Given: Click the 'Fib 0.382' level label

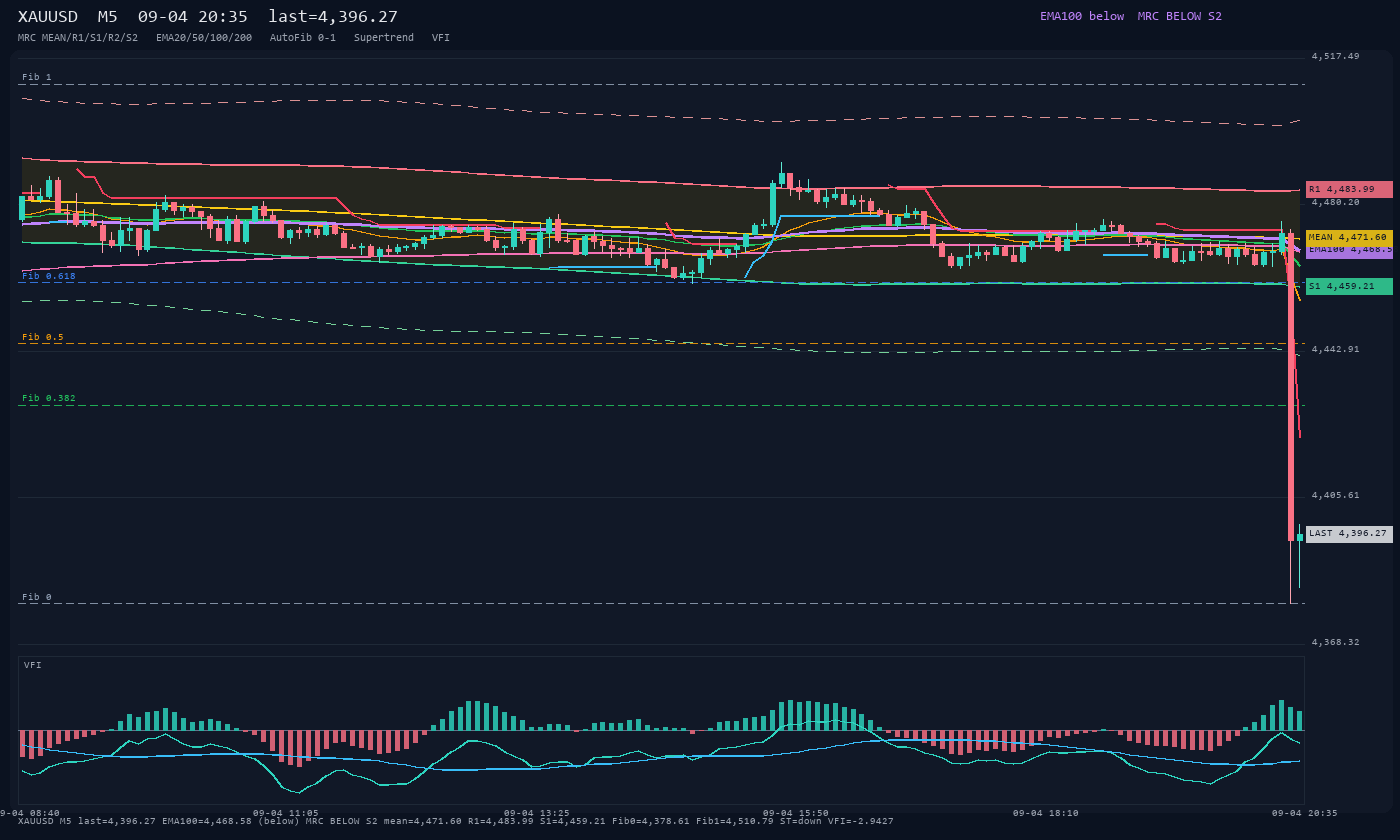Looking at the screenshot, I should (x=49, y=398).
